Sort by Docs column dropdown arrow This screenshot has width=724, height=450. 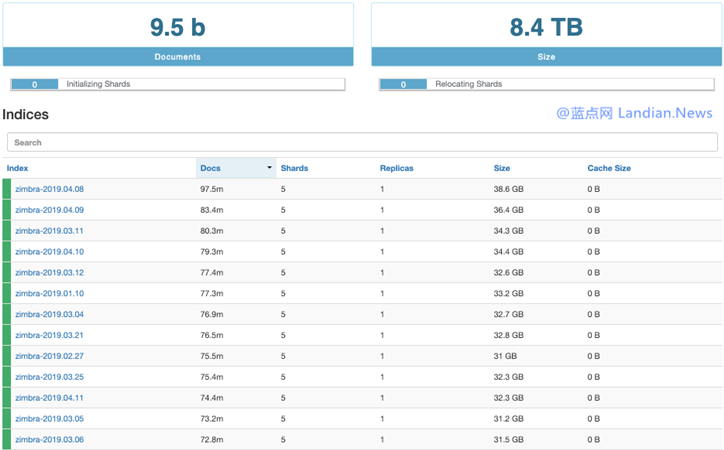[x=269, y=168]
